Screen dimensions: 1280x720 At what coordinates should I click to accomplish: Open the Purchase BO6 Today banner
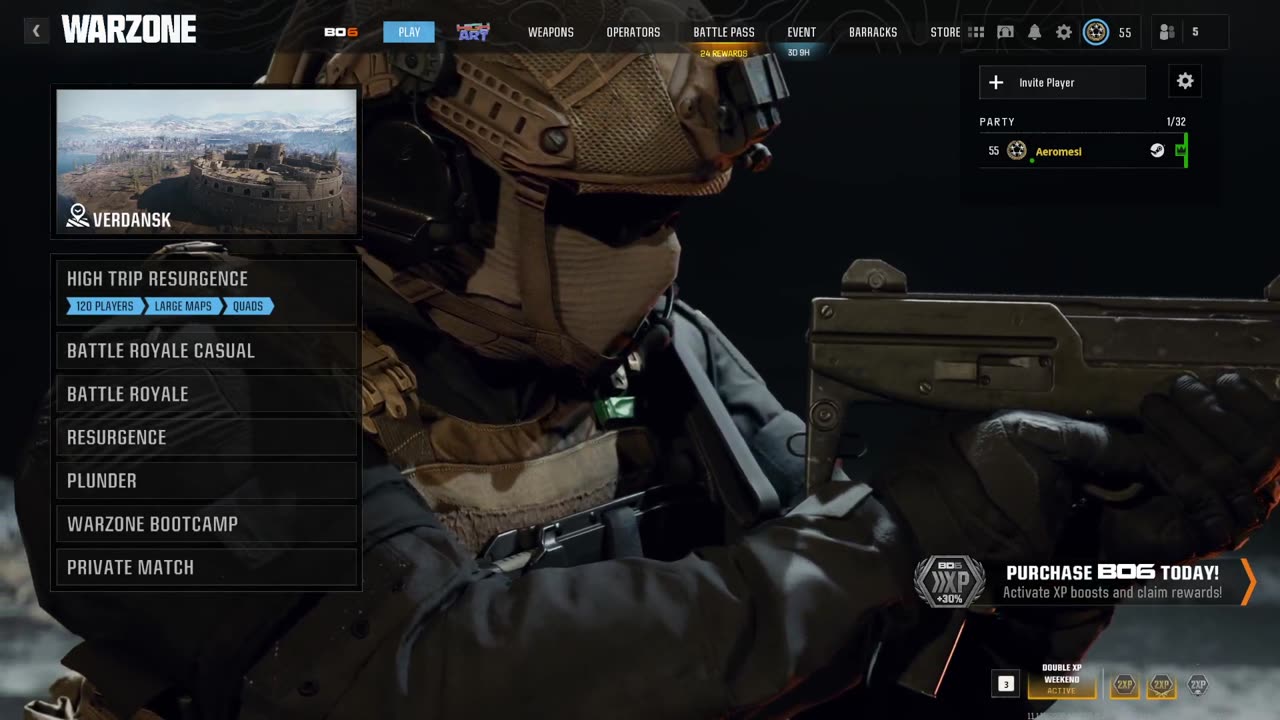click(1085, 582)
